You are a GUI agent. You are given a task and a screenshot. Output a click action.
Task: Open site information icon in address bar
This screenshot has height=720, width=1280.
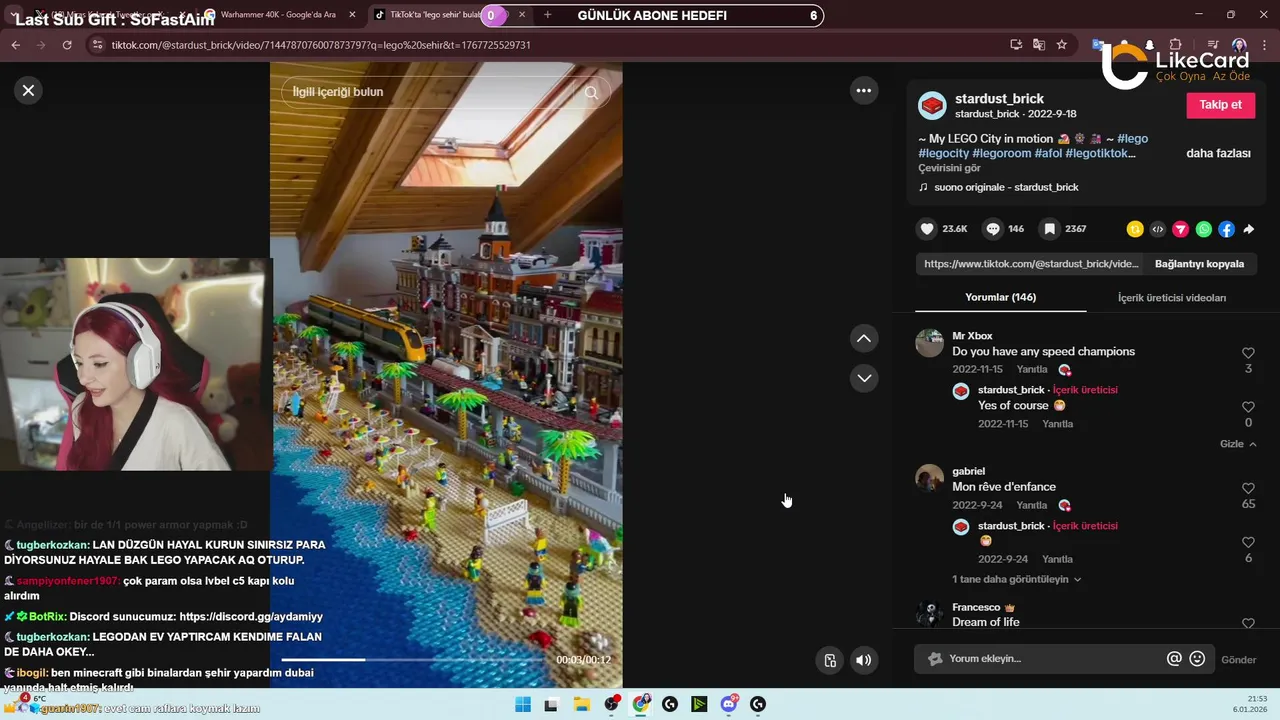96,45
